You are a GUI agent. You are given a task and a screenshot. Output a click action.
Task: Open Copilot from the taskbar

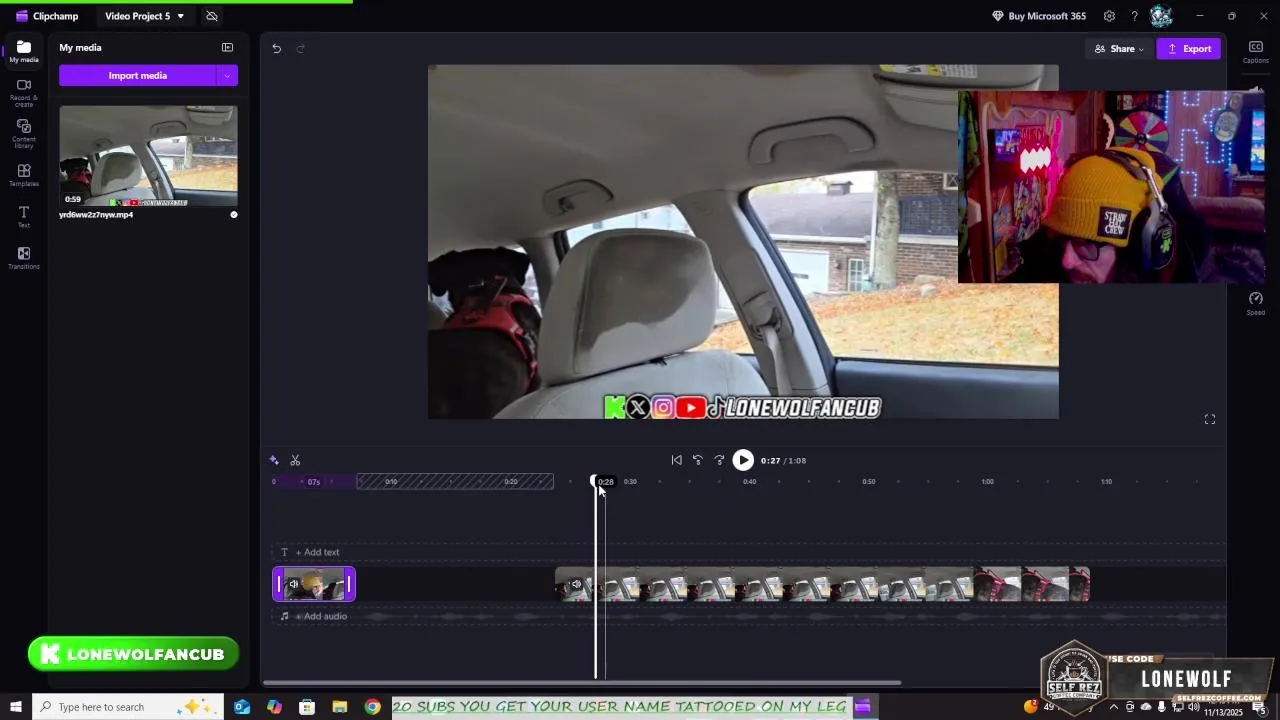tap(275, 707)
